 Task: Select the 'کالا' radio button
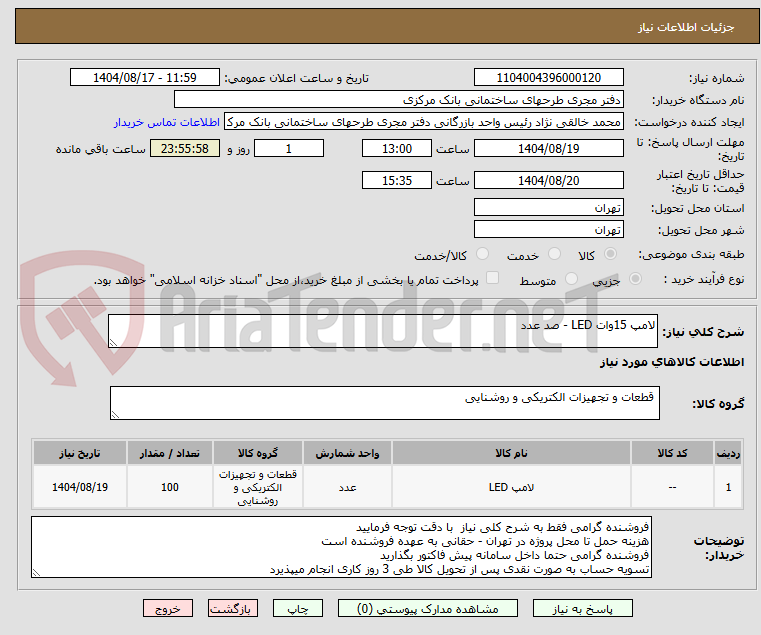pos(611,254)
